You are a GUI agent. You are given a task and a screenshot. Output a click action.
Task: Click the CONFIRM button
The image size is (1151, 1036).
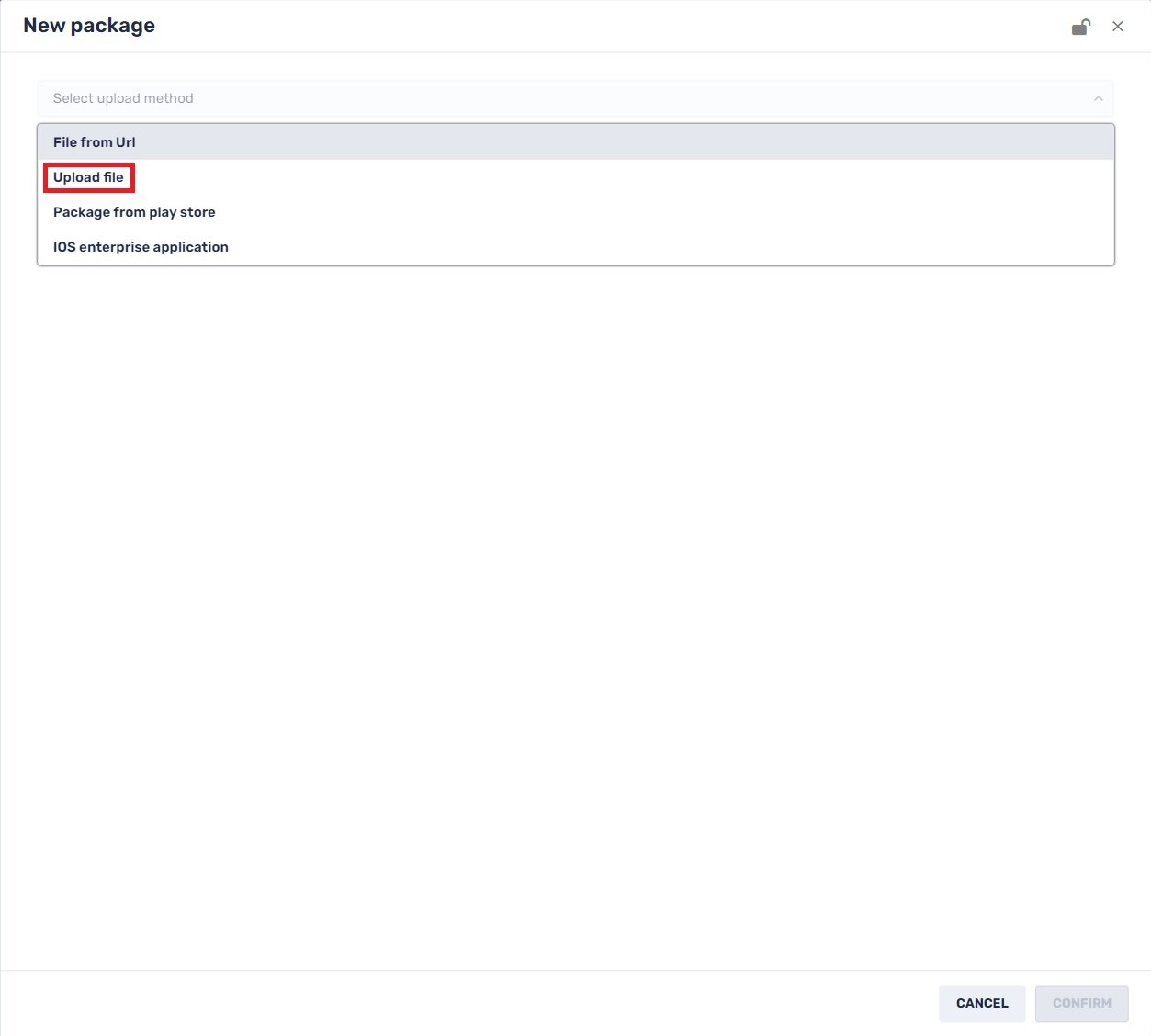tap(1081, 1003)
